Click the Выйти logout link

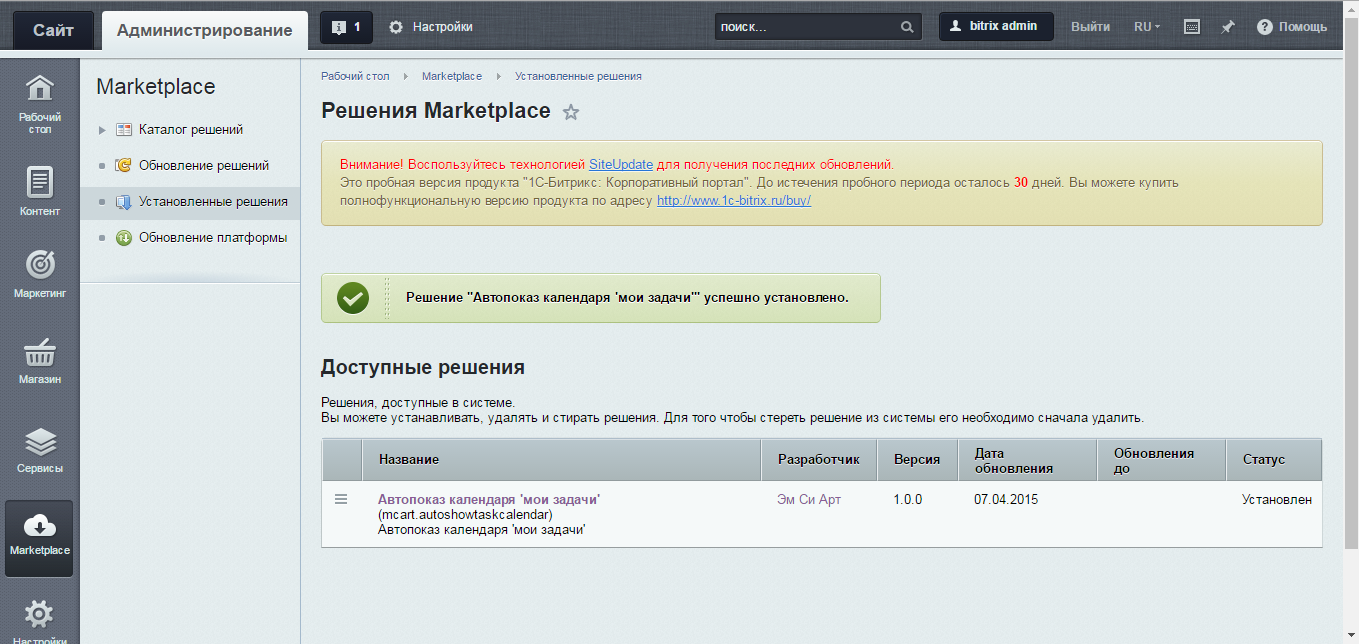click(1090, 27)
